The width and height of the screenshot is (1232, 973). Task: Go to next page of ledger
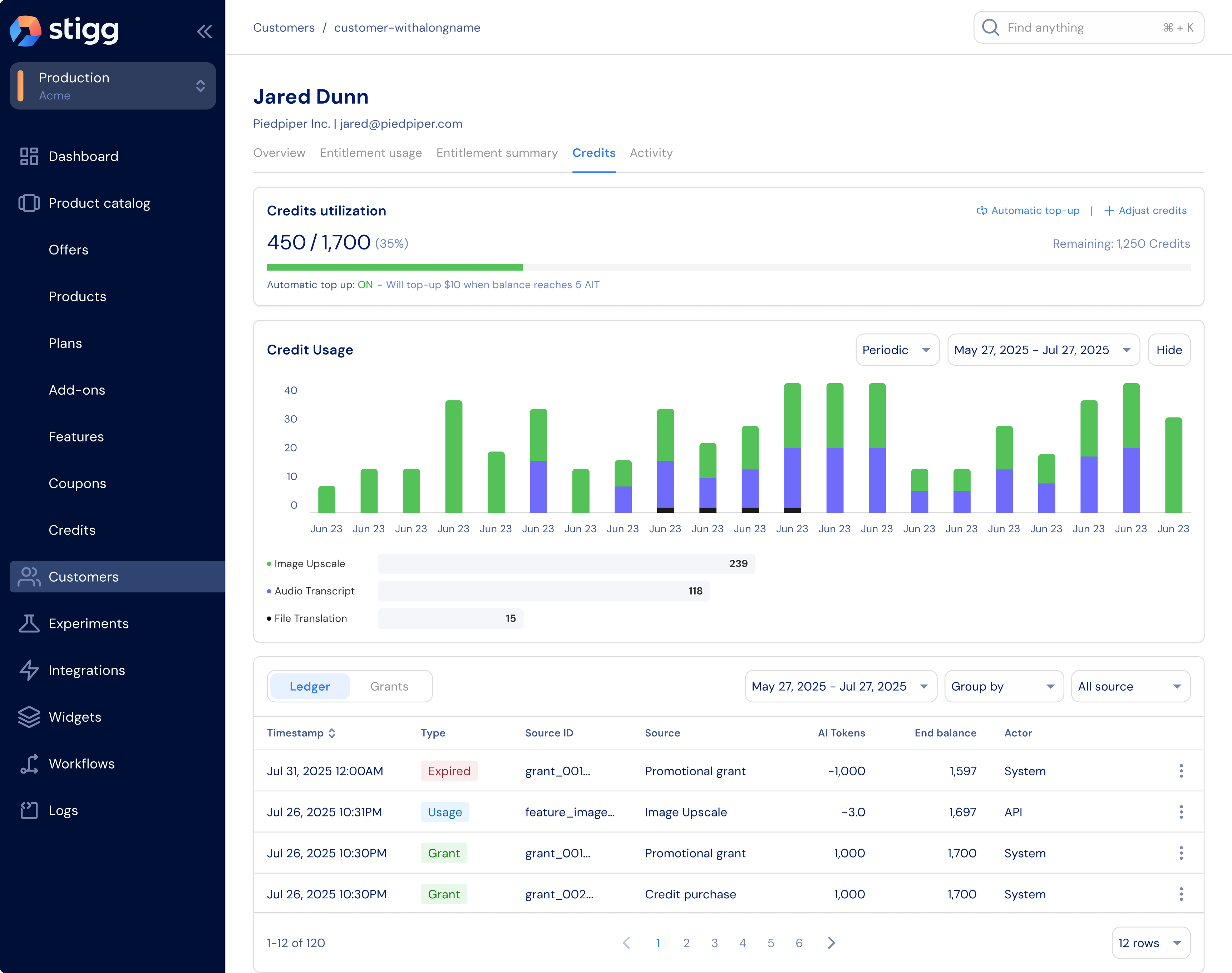(x=831, y=943)
